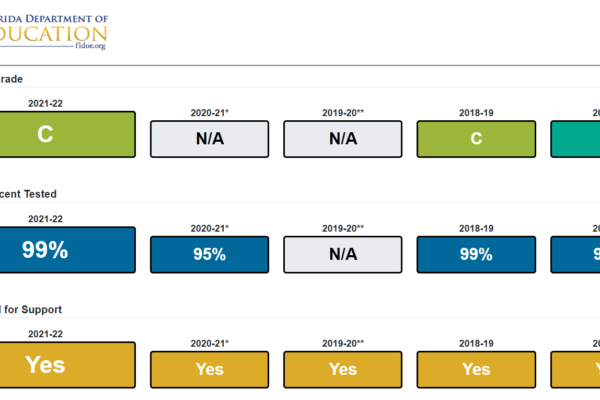Click the 2018-19 Yes support box
Image resolution: width=600 pixels, height=400 pixels.
(476, 370)
